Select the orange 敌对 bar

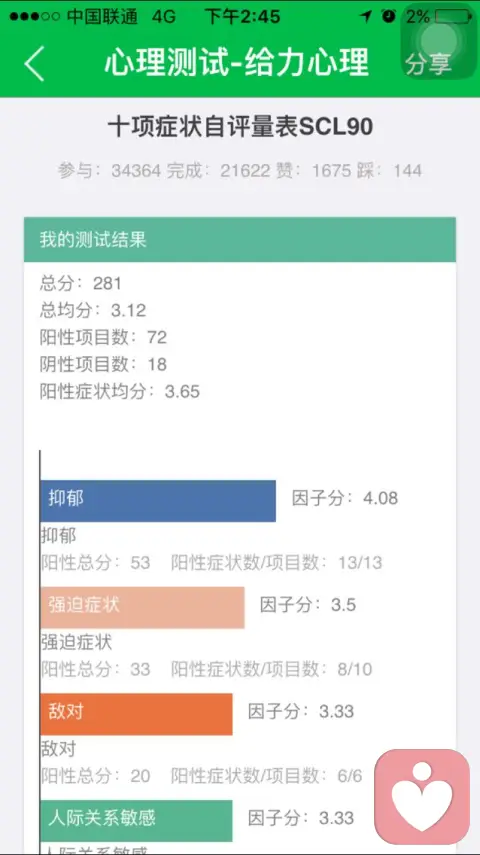point(136,714)
